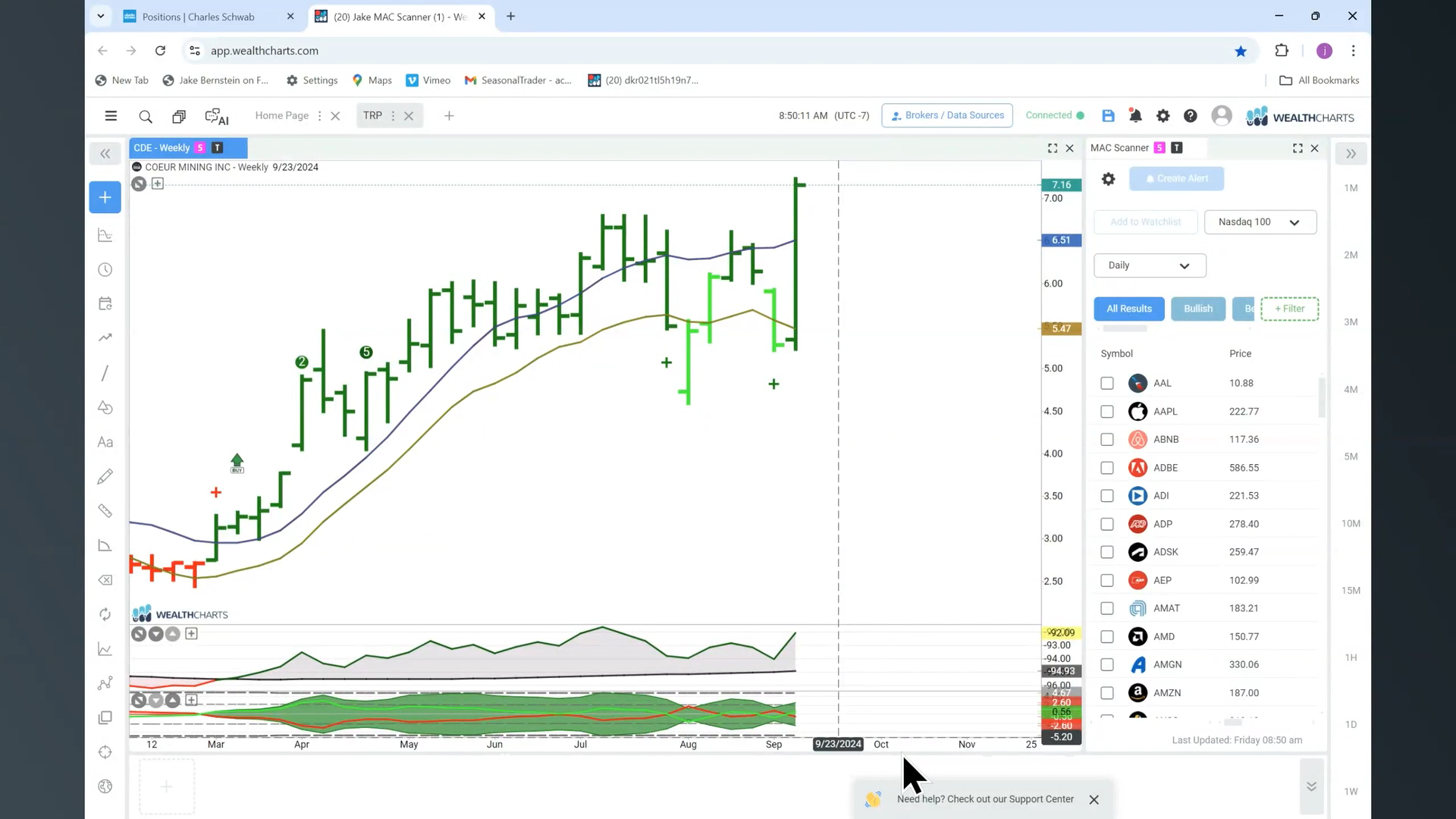The height and width of the screenshot is (819, 1456).
Task: Select the 1H timeframe in right strip
Action: click(x=1351, y=658)
